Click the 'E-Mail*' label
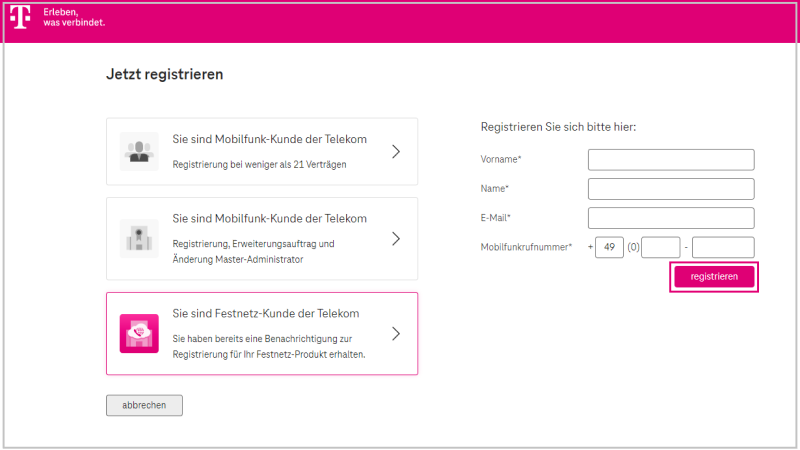 coord(495,218)
